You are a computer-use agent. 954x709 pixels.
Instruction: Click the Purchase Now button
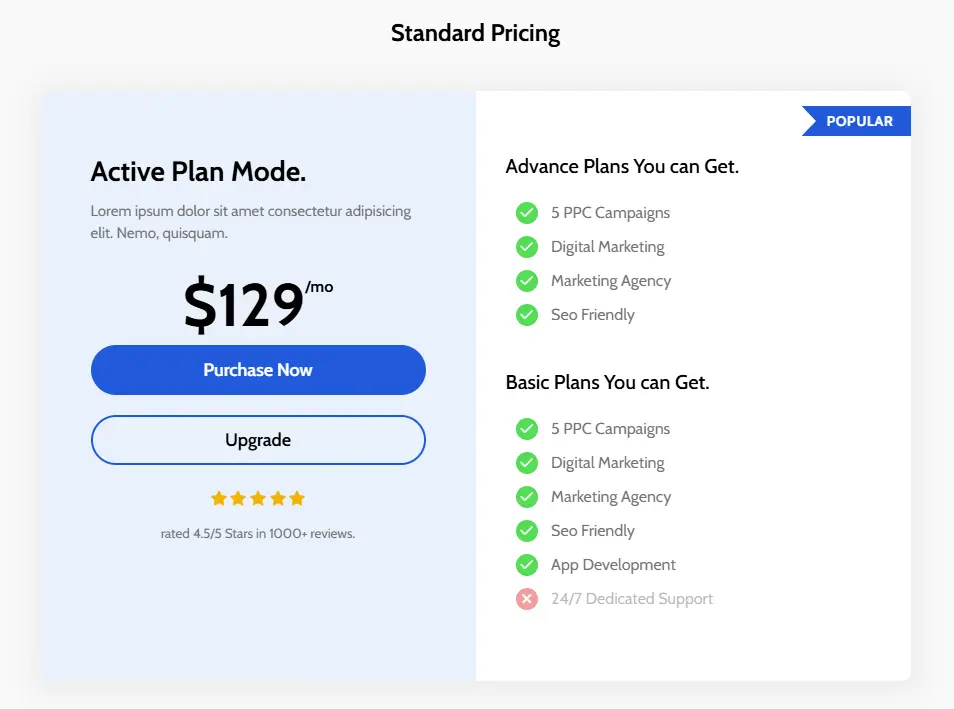point(258,370)
